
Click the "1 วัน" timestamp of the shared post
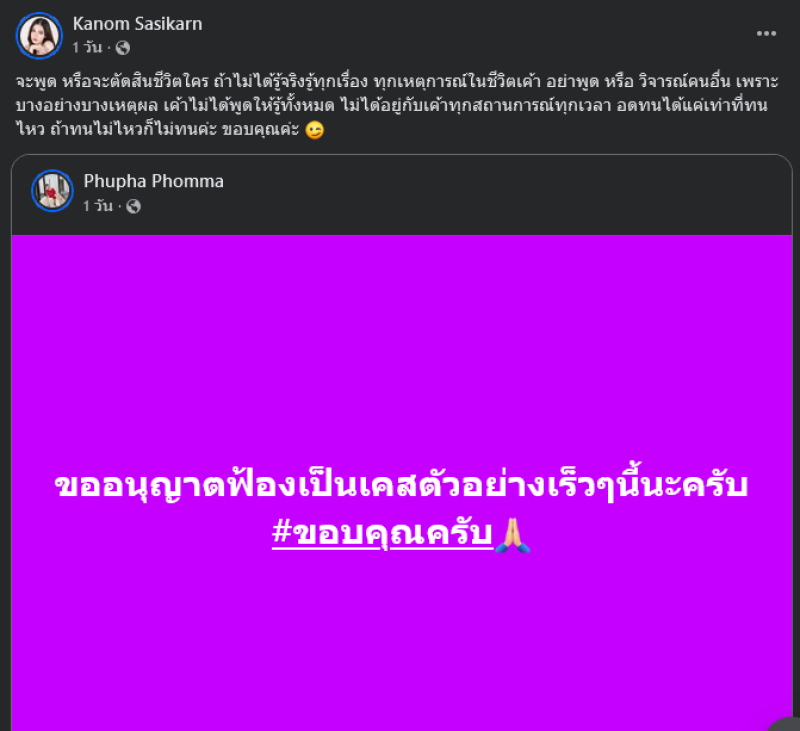point(98,206)
